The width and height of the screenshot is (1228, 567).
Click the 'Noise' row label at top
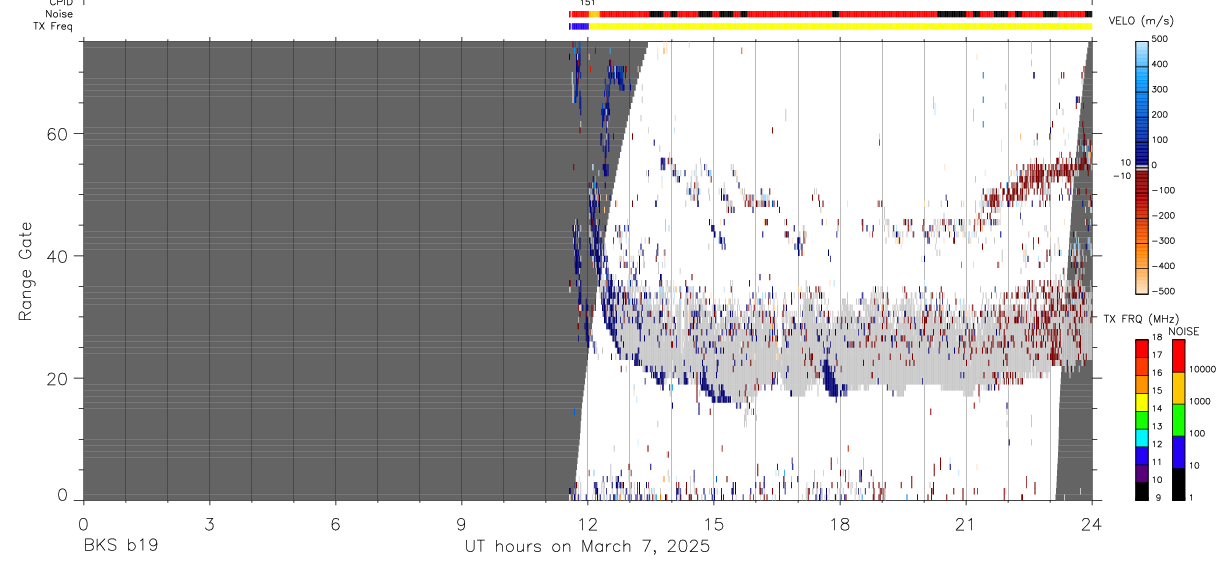pyautogui.click(x=59, y=14)
